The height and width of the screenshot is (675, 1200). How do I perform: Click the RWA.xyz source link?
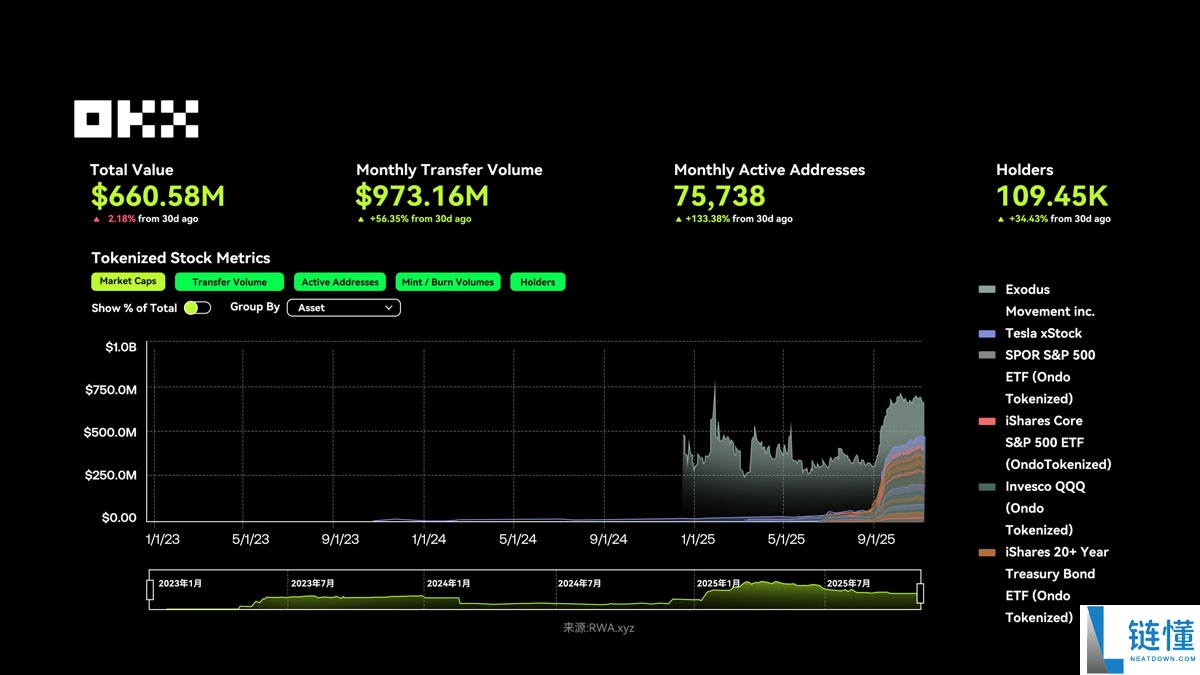(598, 628)
